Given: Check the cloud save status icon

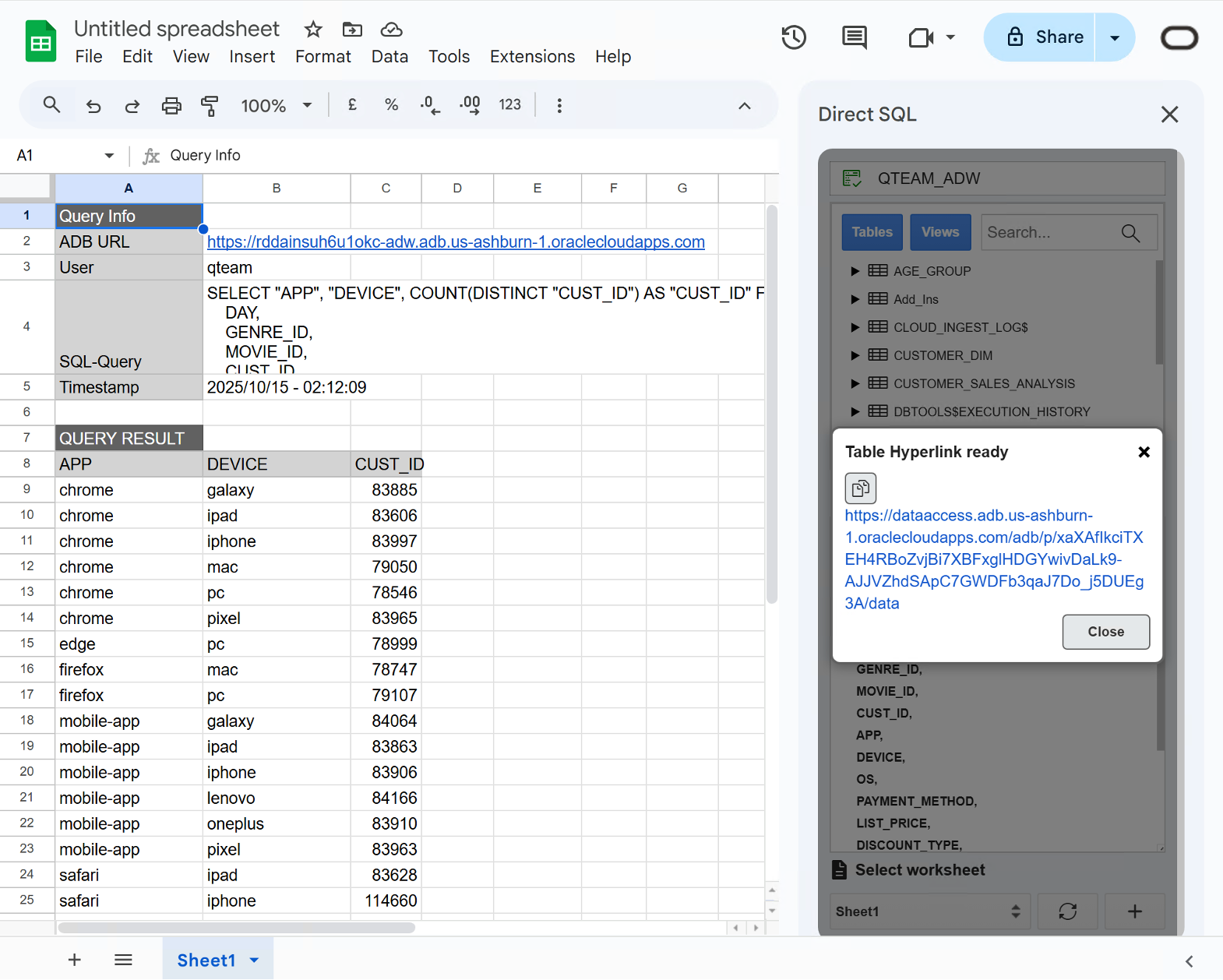Looking at the screenshot, I should tap(391, 30).
